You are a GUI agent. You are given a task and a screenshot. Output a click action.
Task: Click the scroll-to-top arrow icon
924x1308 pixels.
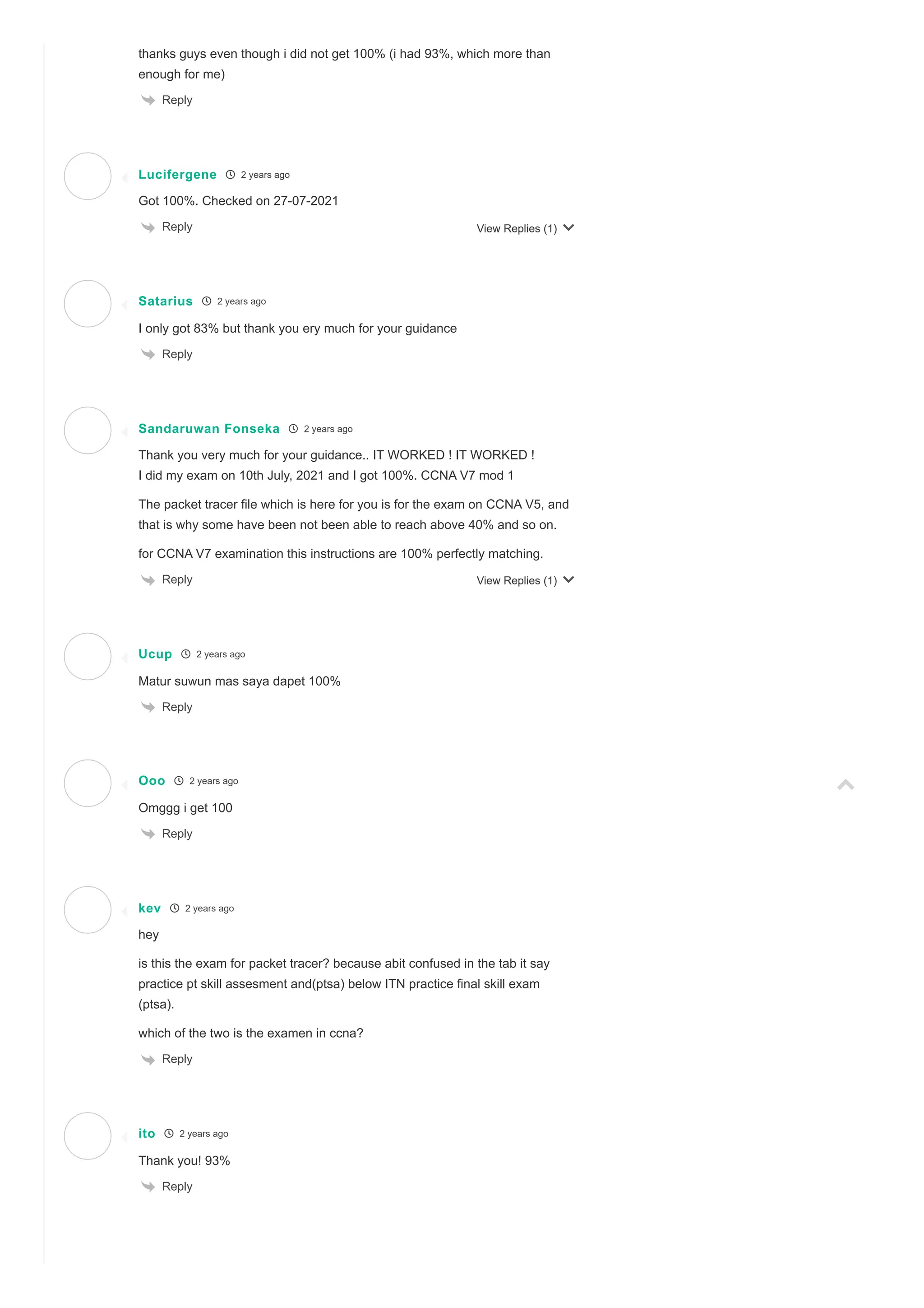[x=845, y=784]
